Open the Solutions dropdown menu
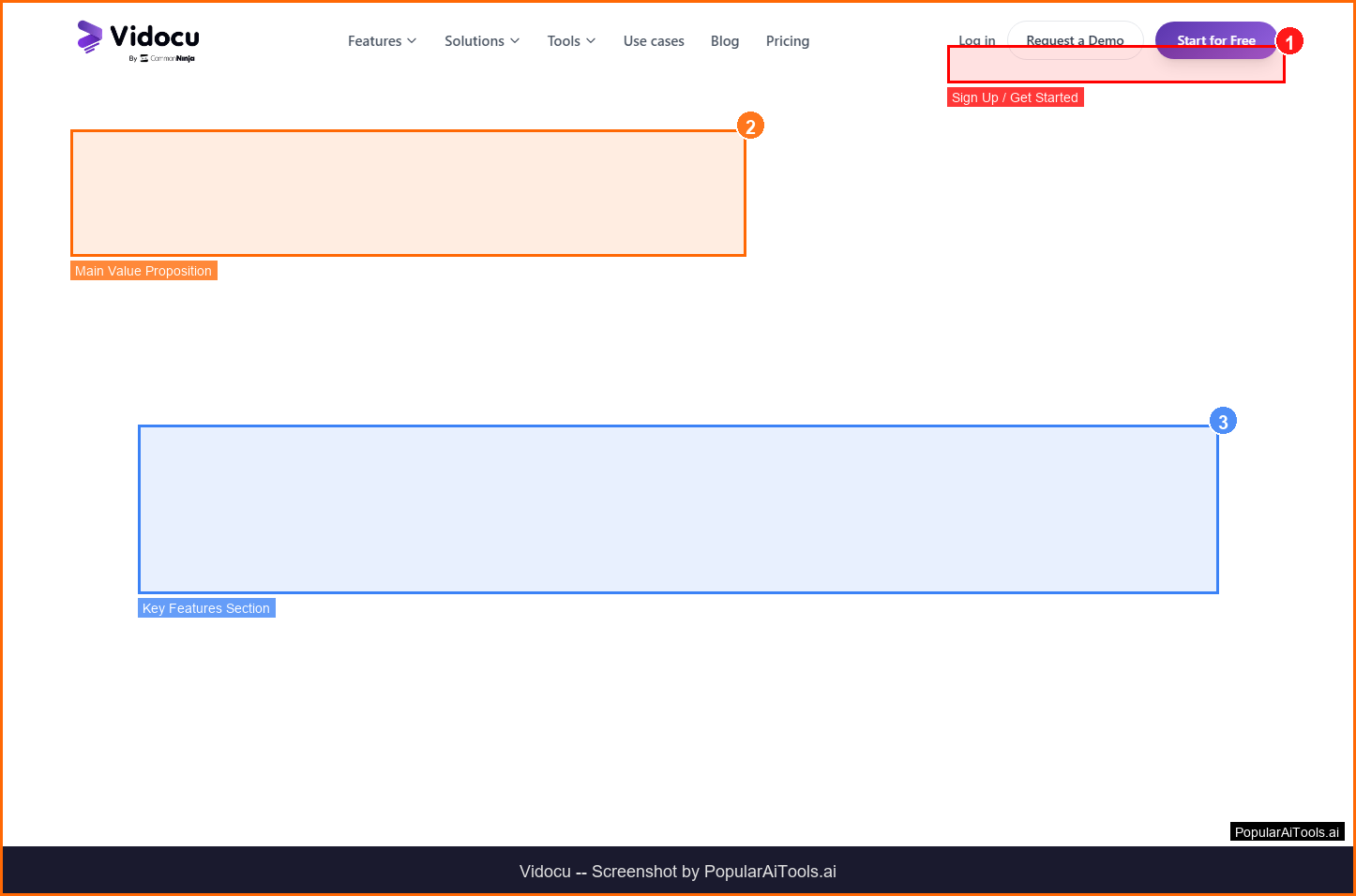 click(x=482, y=41)
